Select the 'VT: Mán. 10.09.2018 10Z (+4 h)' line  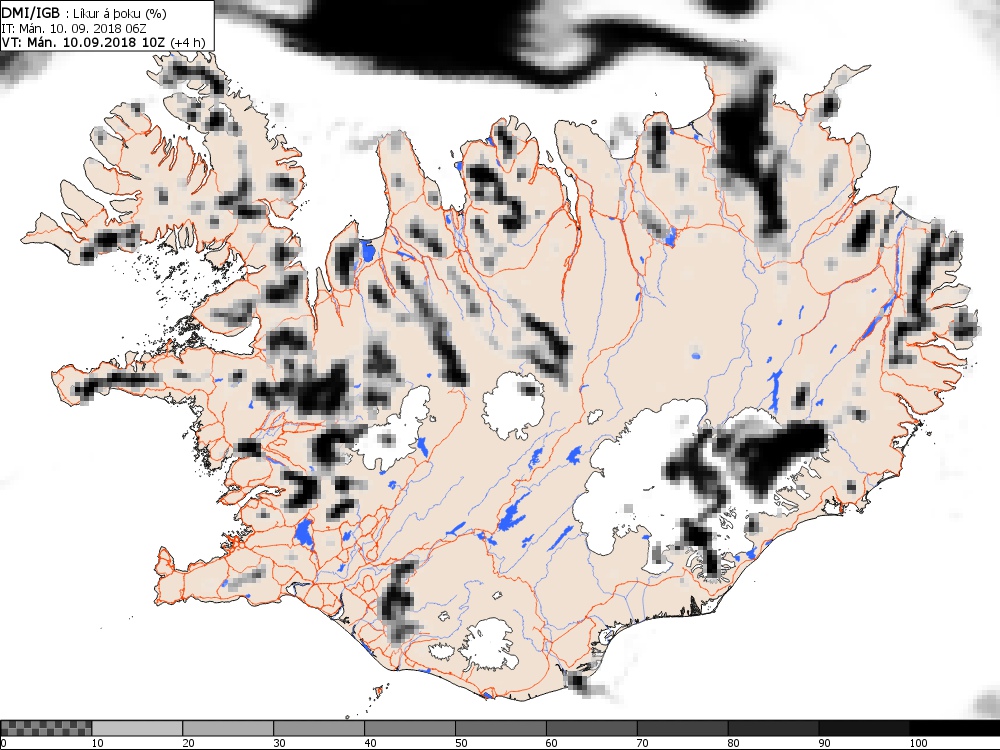(103, 42)
